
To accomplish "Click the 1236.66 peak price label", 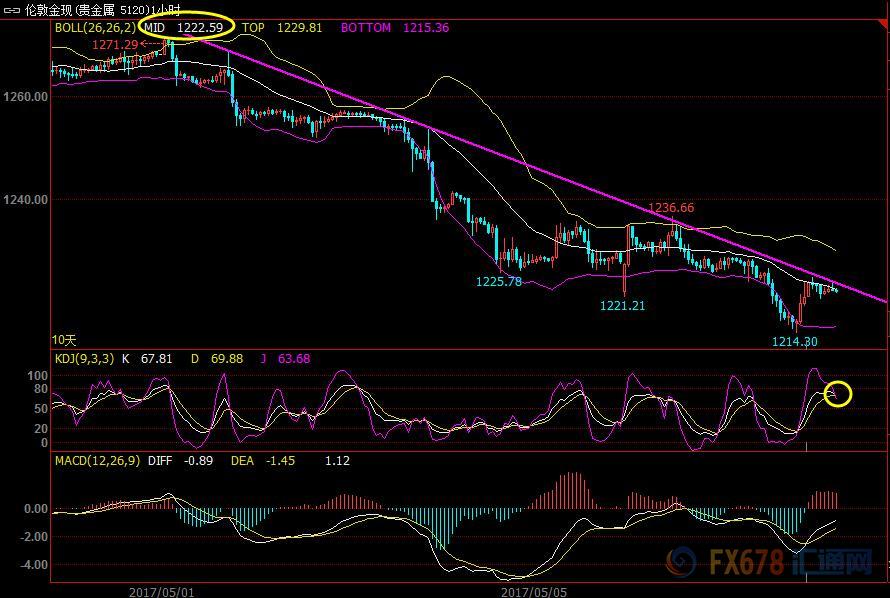I will click(671, 208).
